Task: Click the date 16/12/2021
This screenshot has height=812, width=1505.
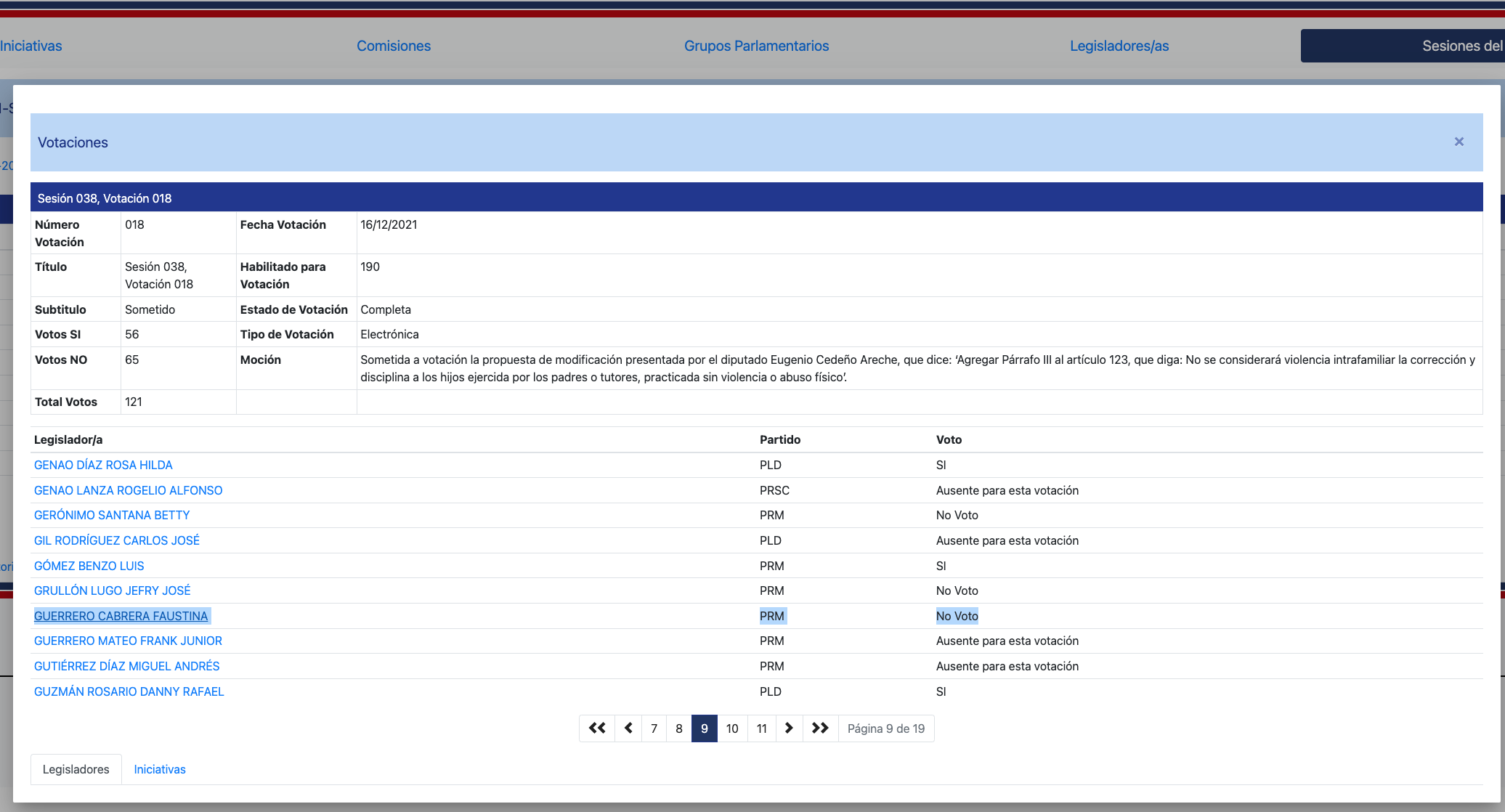Action: 389,224
